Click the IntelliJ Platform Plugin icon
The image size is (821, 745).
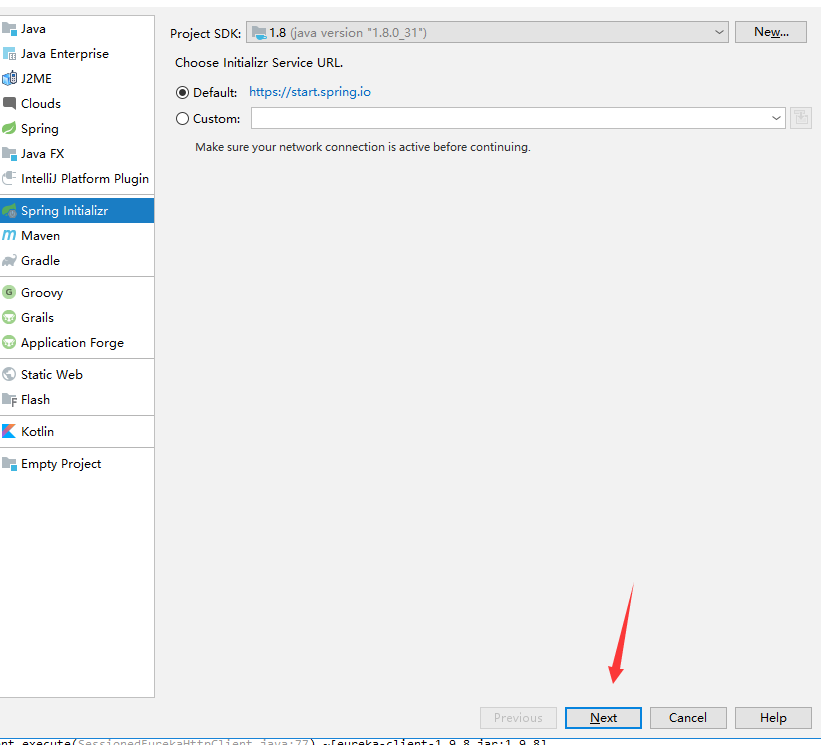pyautogui.click(x=9, y=179)
